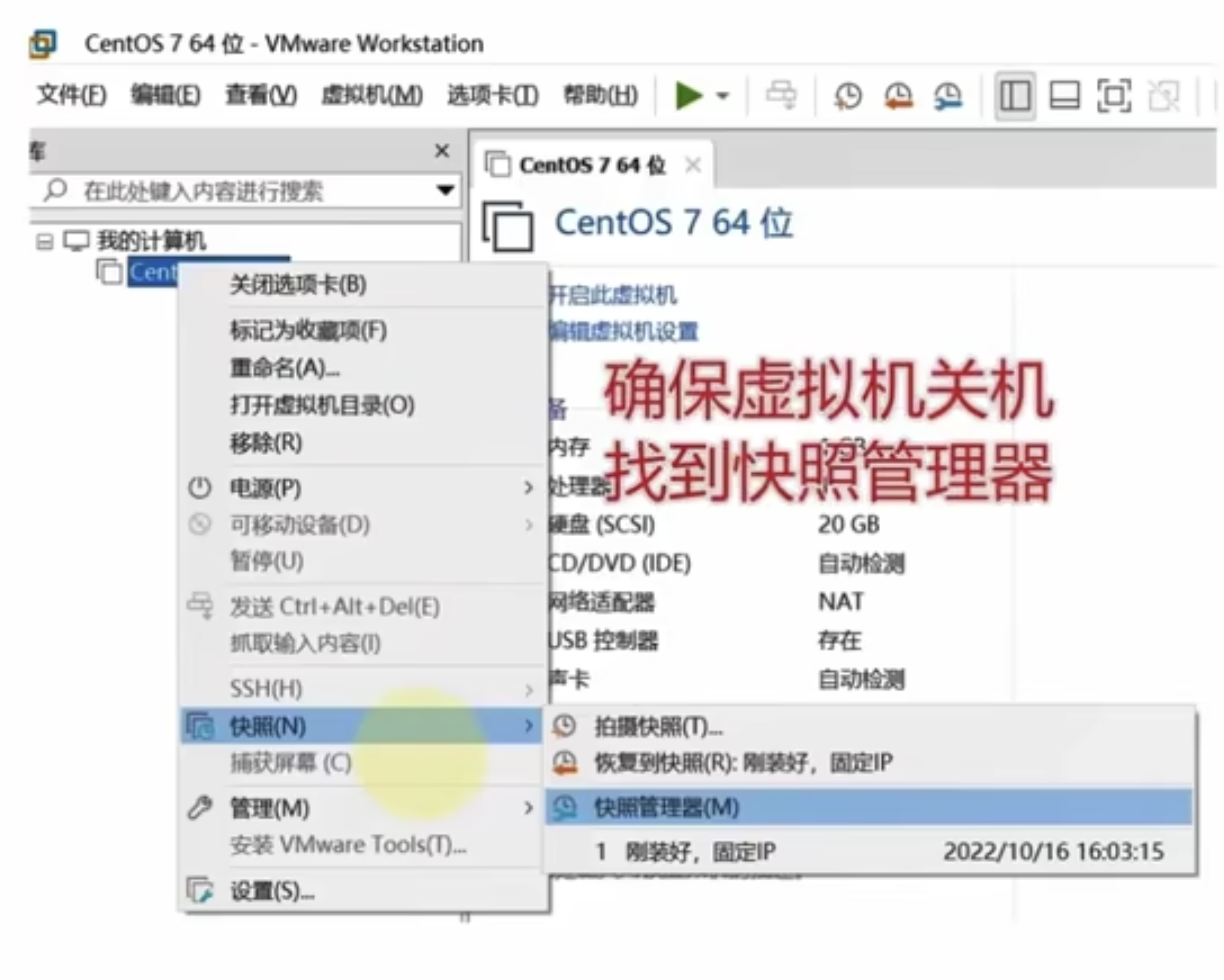Expand the 电源(P) submenu arrow
Image resolution: width=1224 pixels, height=980 pixels.
529,488
